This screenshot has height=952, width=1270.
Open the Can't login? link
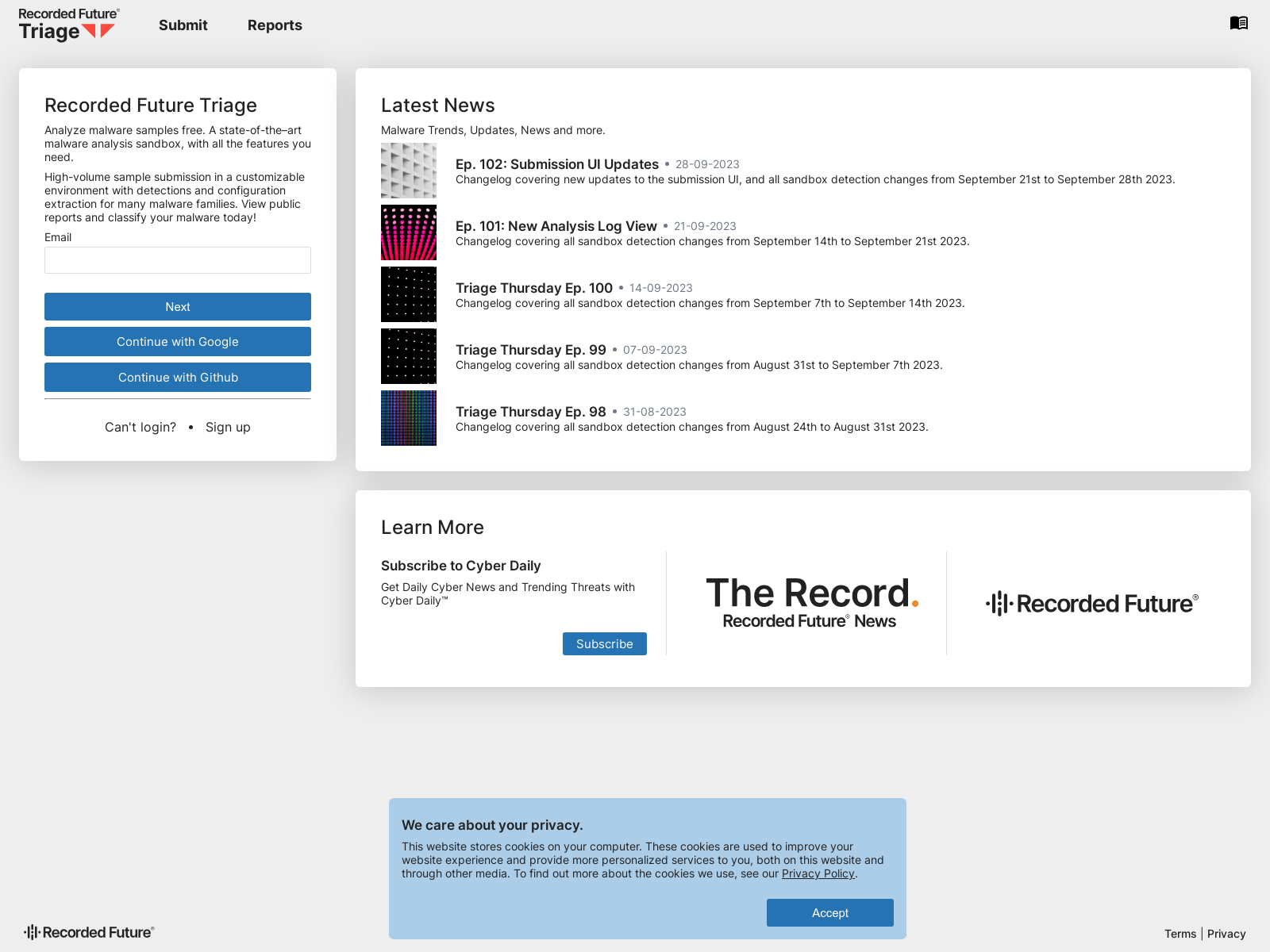(x=140, y=427)
